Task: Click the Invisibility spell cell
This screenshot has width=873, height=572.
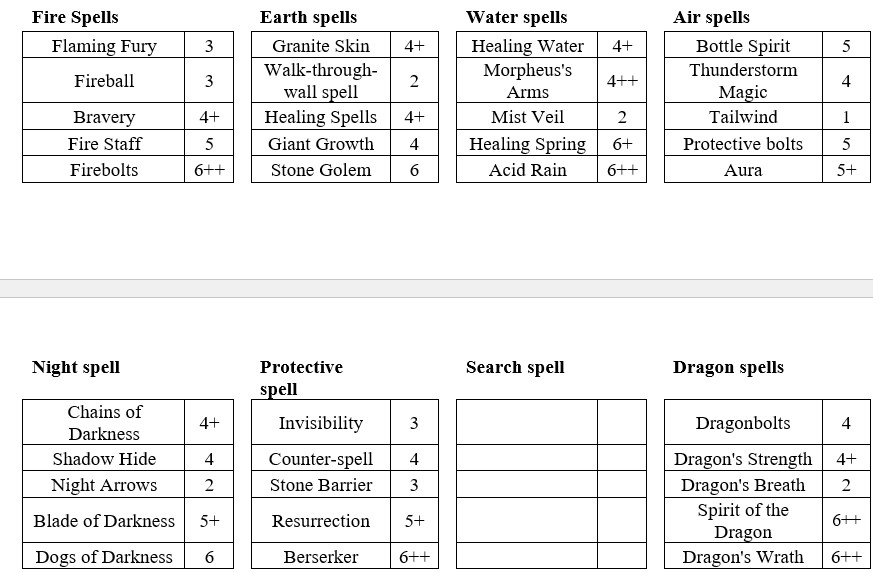Action: (x=321, y=422)
